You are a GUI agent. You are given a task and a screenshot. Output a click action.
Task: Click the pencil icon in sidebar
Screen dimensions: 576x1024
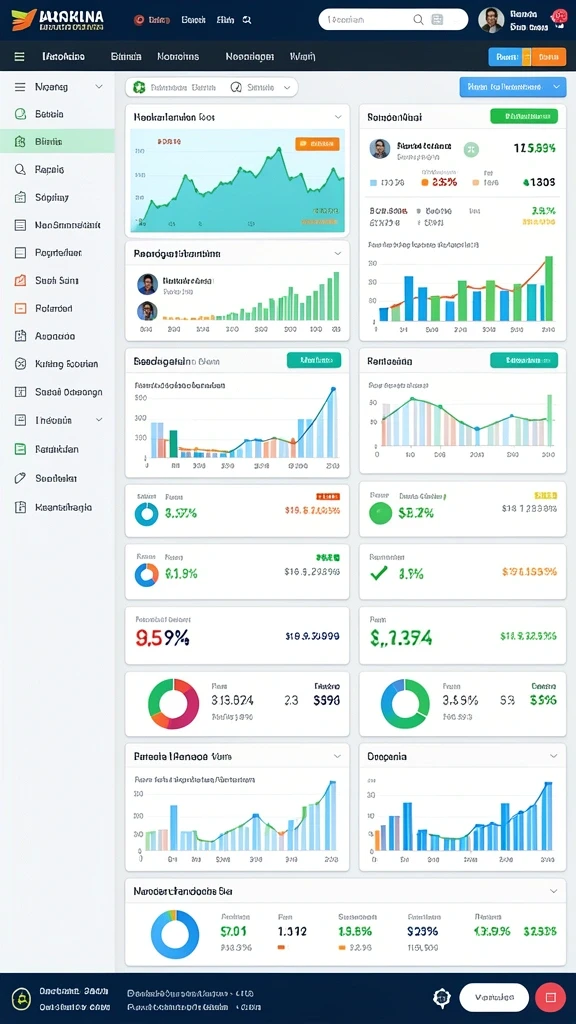pos(20,478)
